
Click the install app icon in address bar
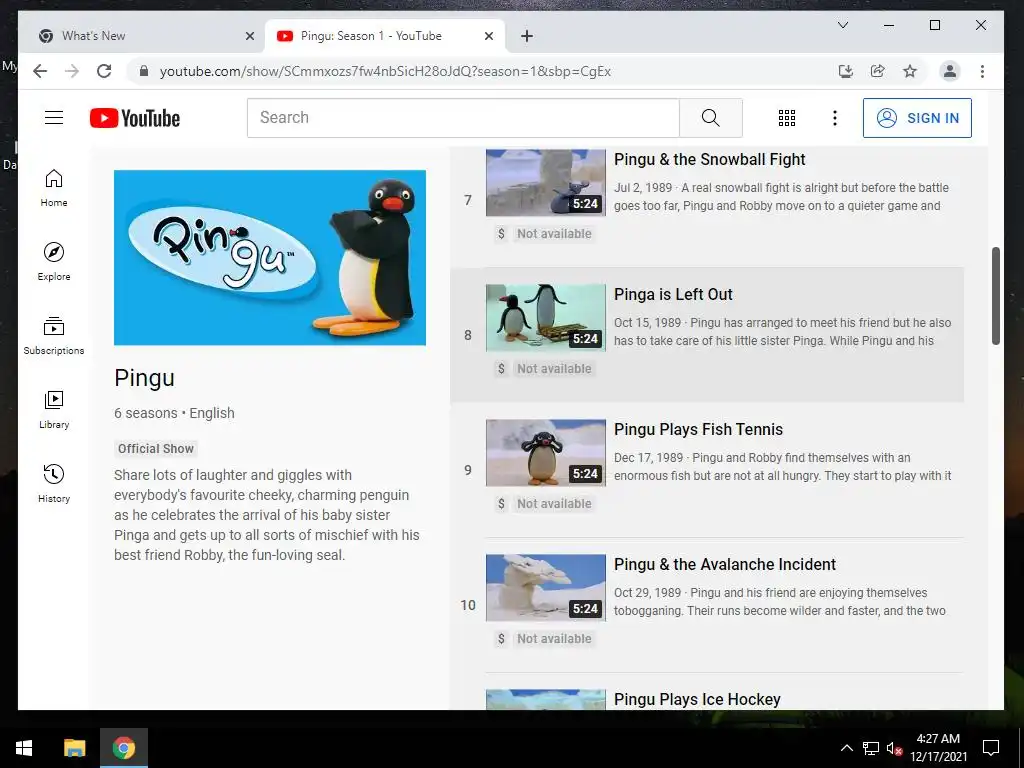pyautogui.click(x=846, y=71)
